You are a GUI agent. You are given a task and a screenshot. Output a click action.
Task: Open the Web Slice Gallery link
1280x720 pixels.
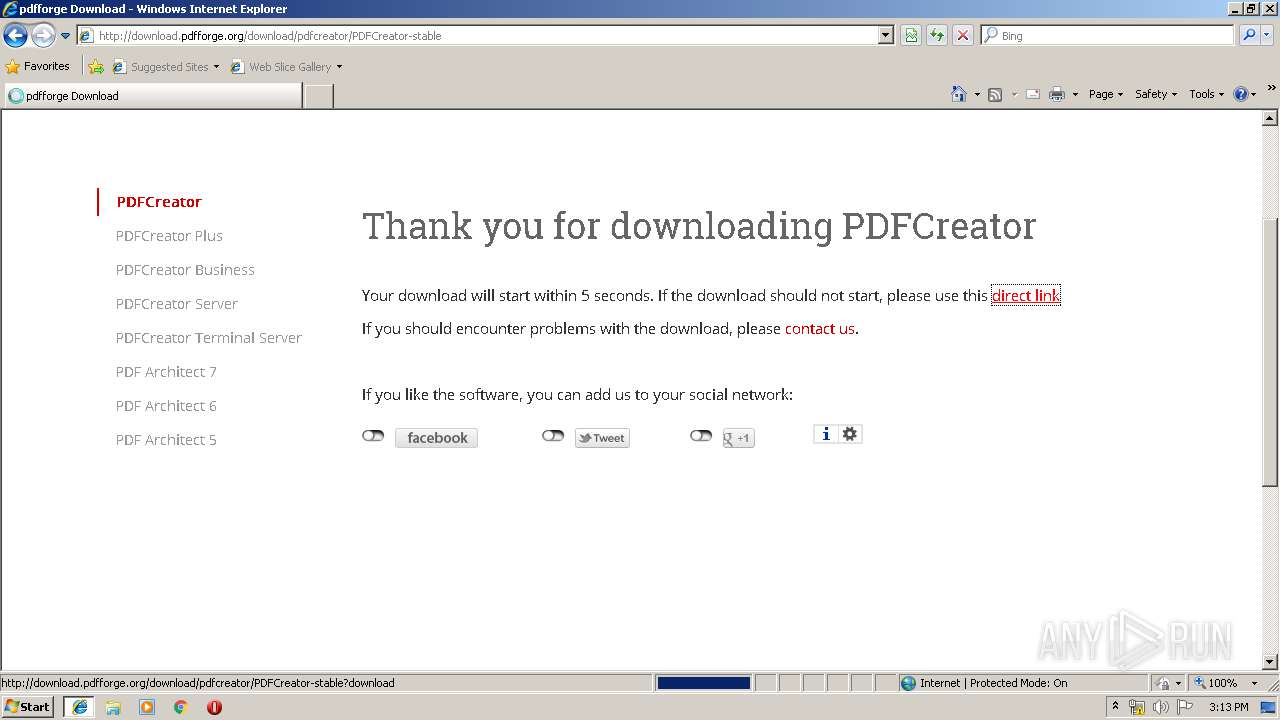pos(286,67)
